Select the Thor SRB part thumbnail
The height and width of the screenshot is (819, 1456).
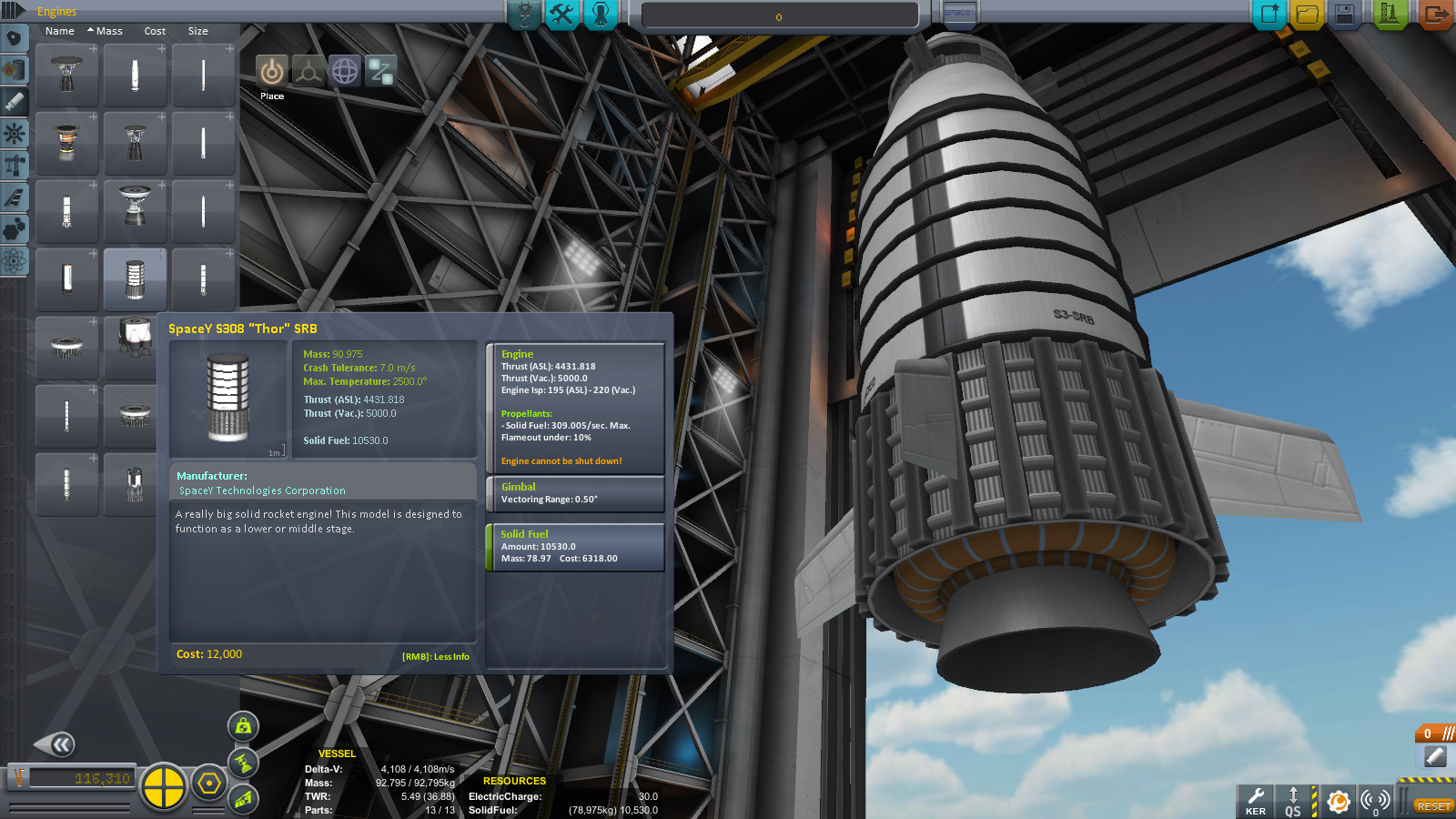coord(135,280)
